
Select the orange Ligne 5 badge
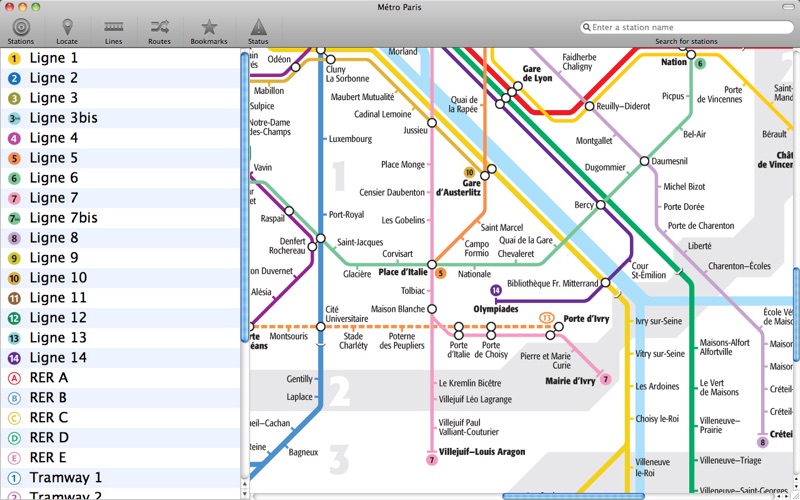pyautogui.click(x=14, y=158)
